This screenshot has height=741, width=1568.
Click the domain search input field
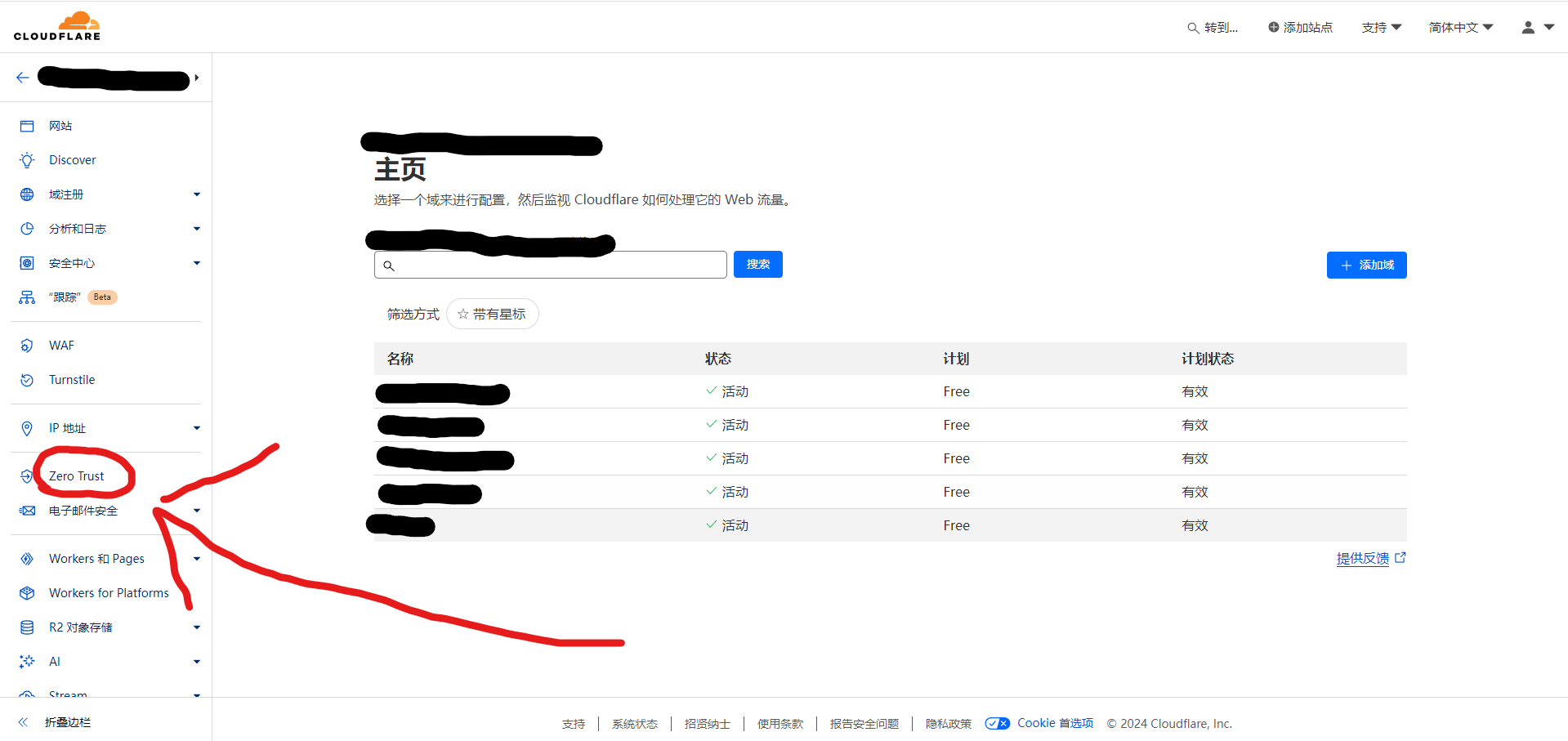(x=551, y=265)
